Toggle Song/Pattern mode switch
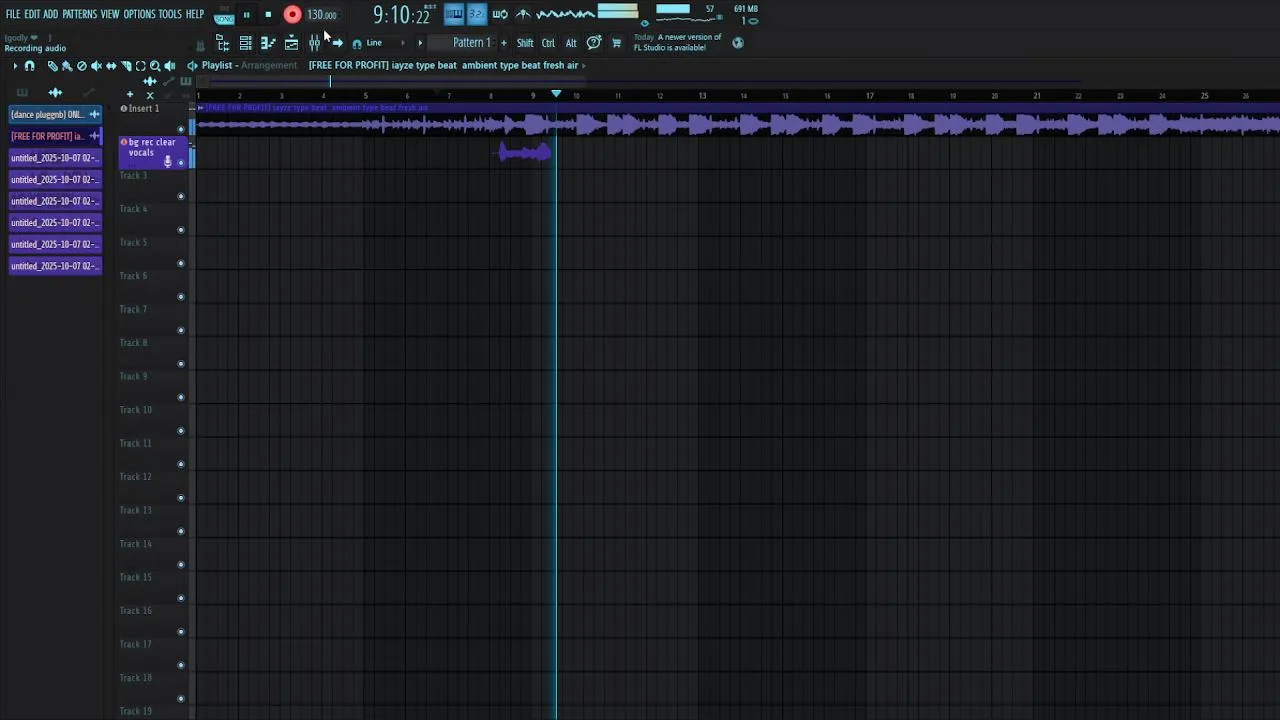Image resolution: width=1280 pixels, height=720 pixels. point(224,14)
